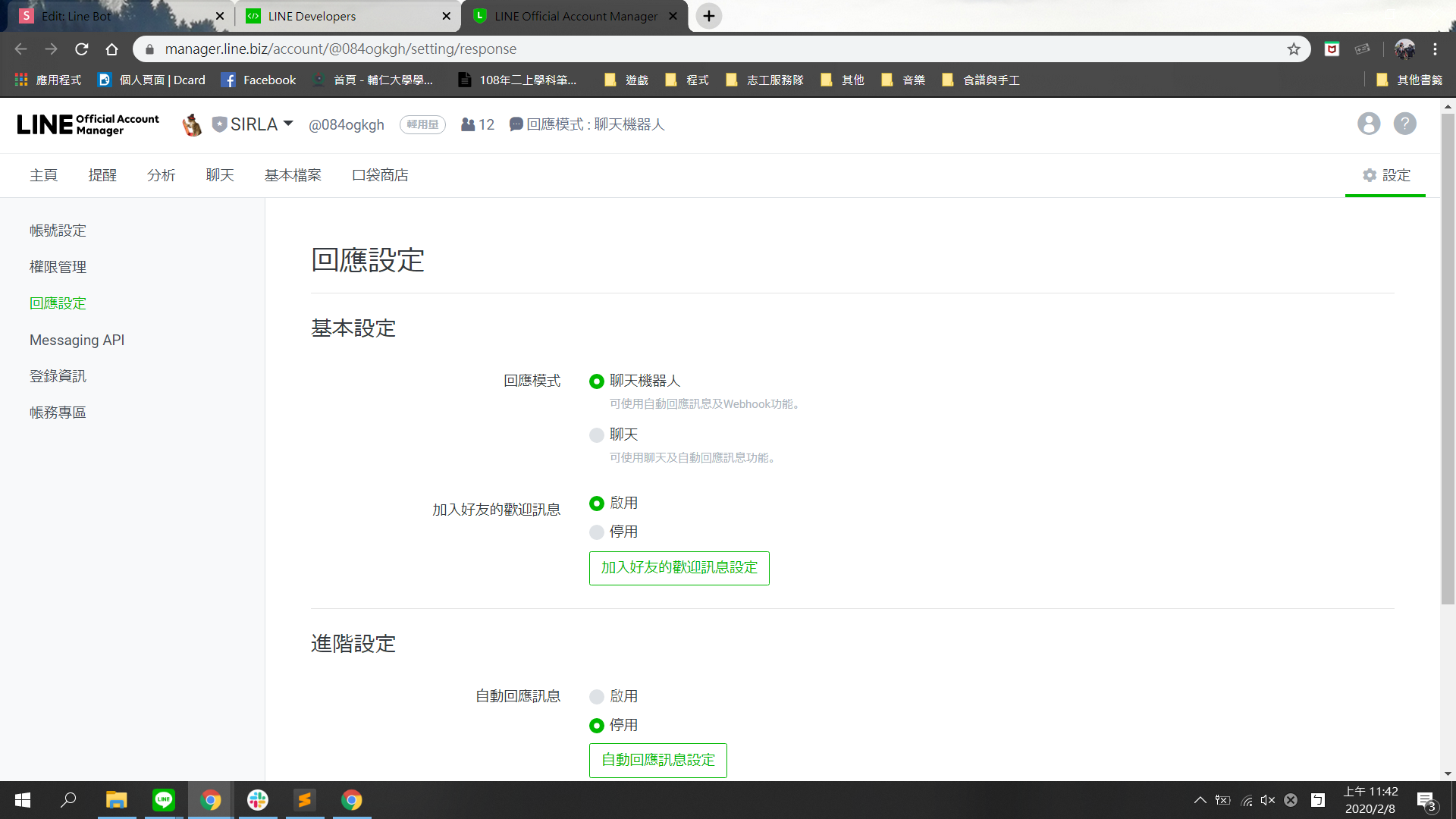
Task: Click the 自動回應訊息設定 button
Action: coord(657,760)
